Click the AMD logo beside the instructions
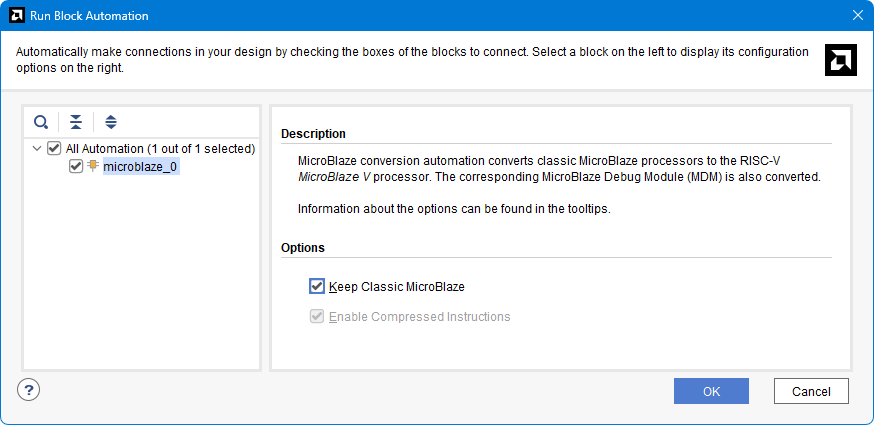The height and width of the screenshot is (425, 874). click(841, 60)
